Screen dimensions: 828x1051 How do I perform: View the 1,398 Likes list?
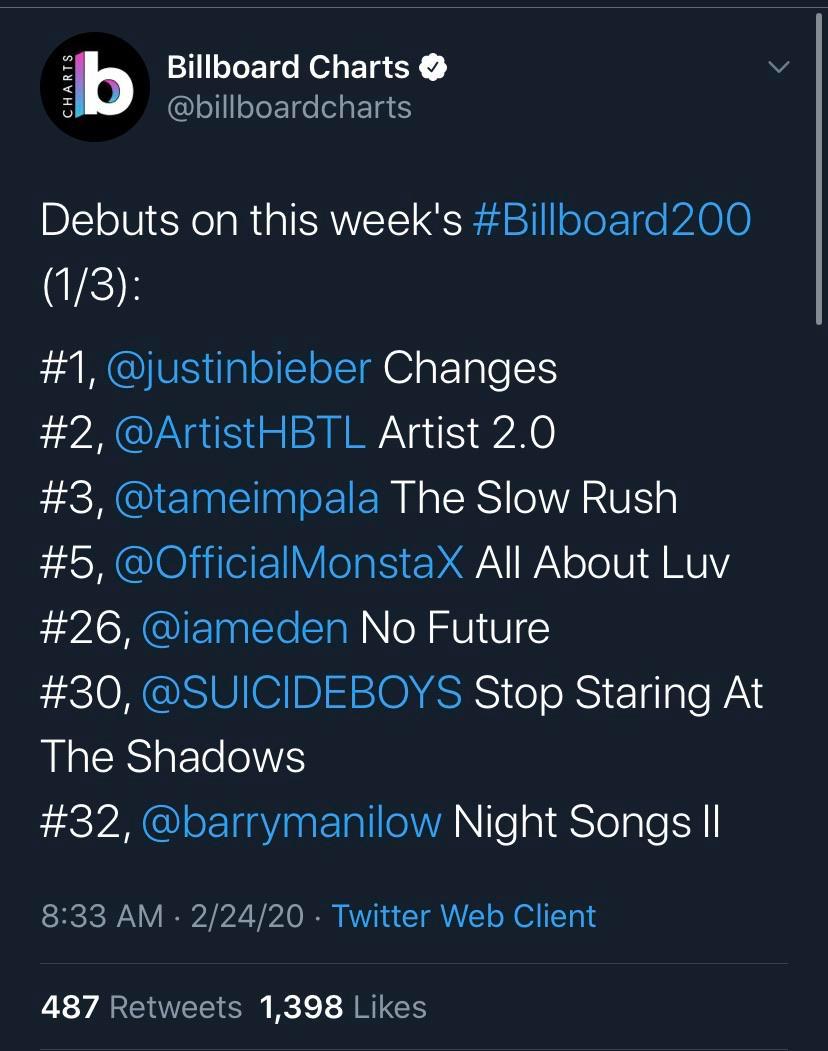[342, 1007]
